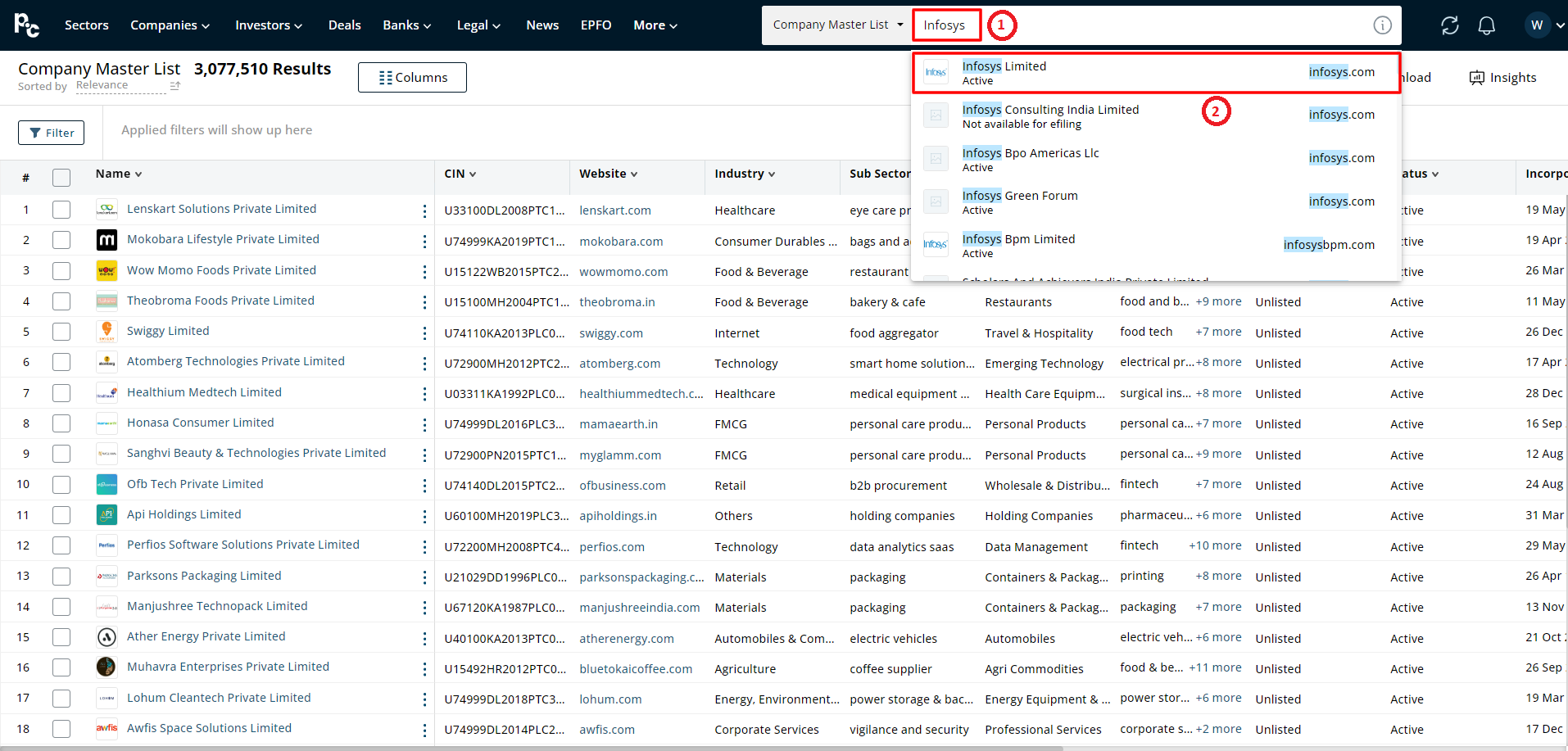Click the search info icon
This screenshot has width=1568, height=751.
(x=1382, y=25)
